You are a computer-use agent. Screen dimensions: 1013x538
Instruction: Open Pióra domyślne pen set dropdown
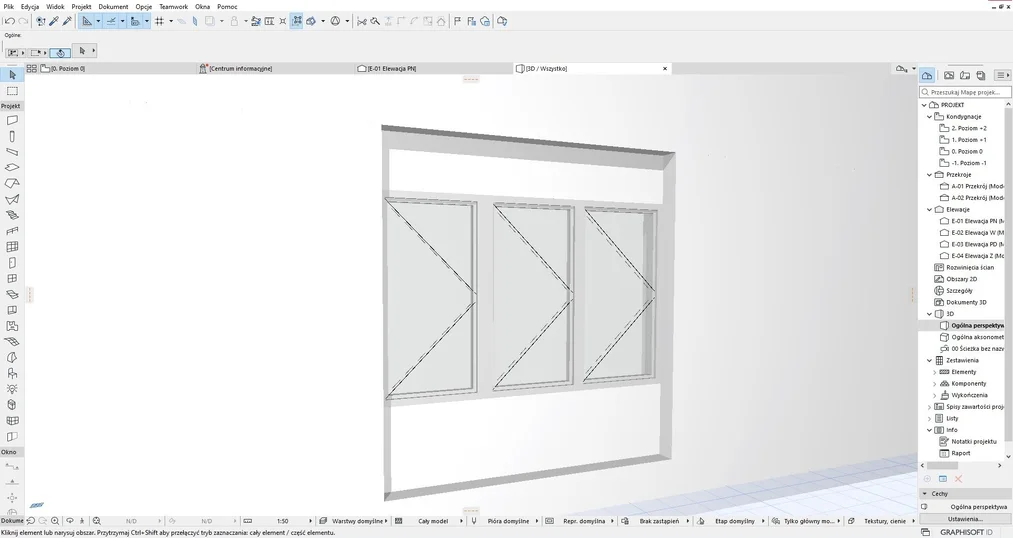[506, 521]
